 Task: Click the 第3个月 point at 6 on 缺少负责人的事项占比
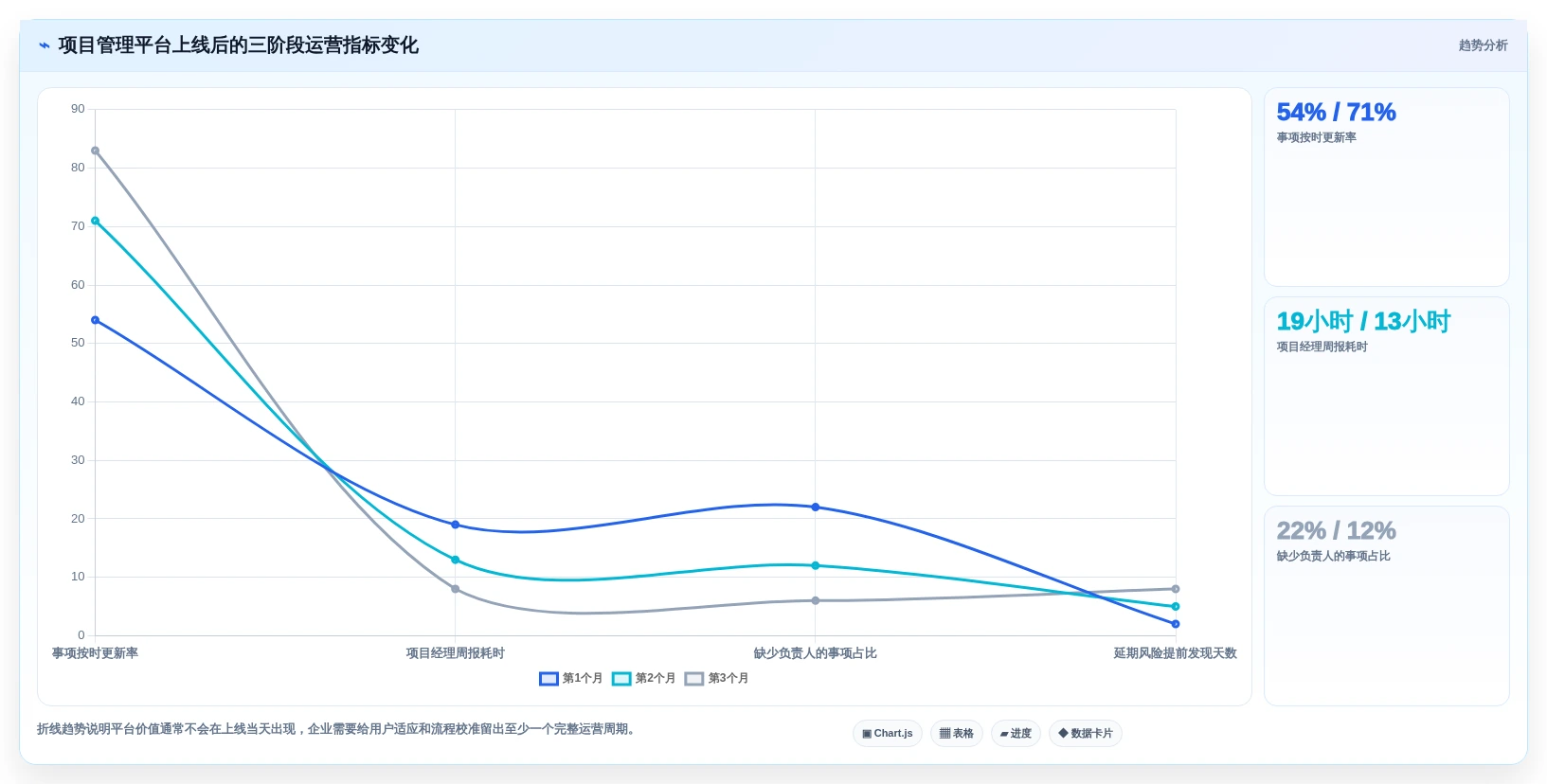coord(815,600)
